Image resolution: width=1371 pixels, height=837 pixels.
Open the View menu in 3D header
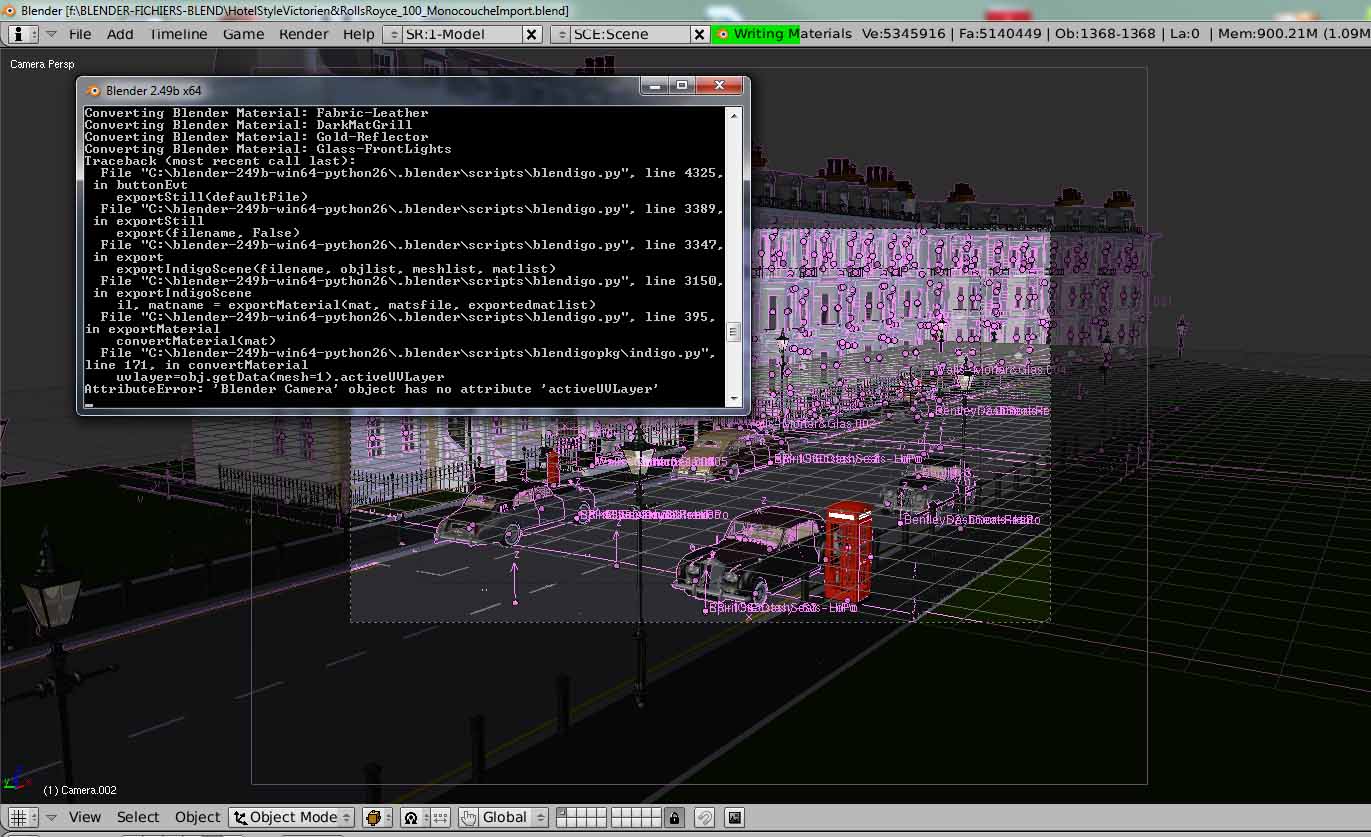pos(85,817)
